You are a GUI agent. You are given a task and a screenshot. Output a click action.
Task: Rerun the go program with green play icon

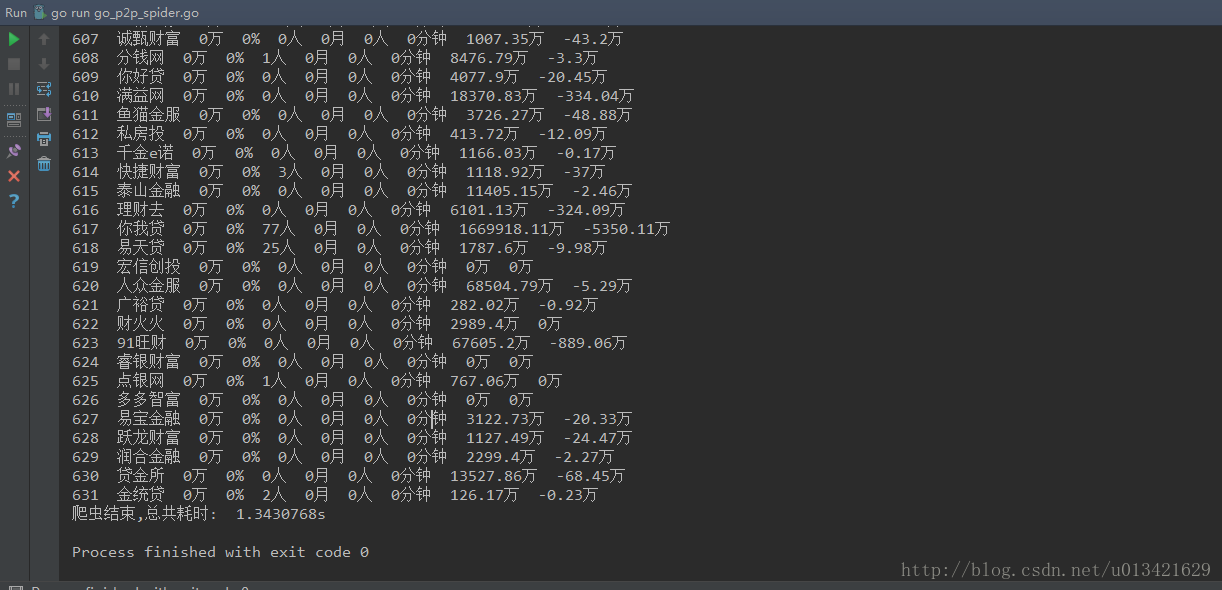14,39
